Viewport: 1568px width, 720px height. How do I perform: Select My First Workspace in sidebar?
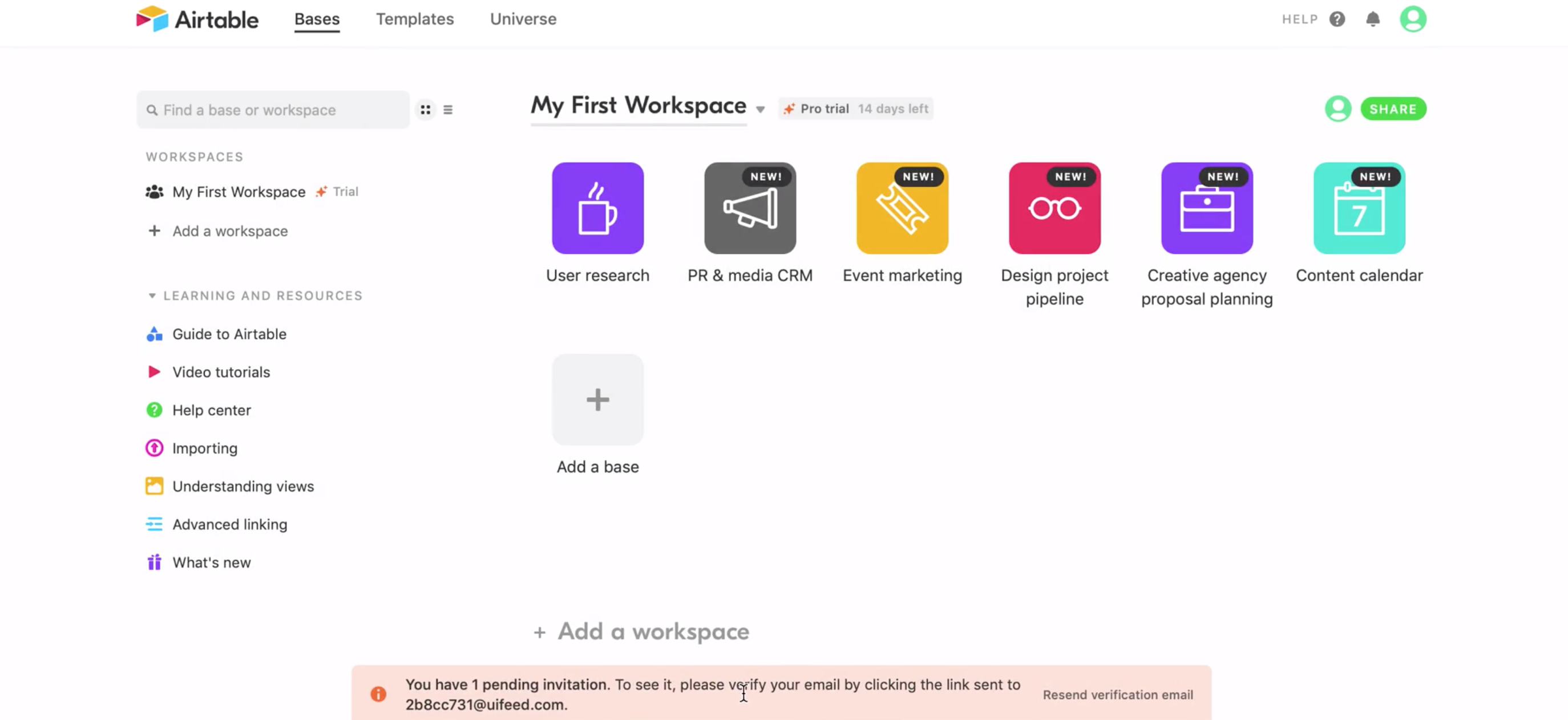(239, 192)
